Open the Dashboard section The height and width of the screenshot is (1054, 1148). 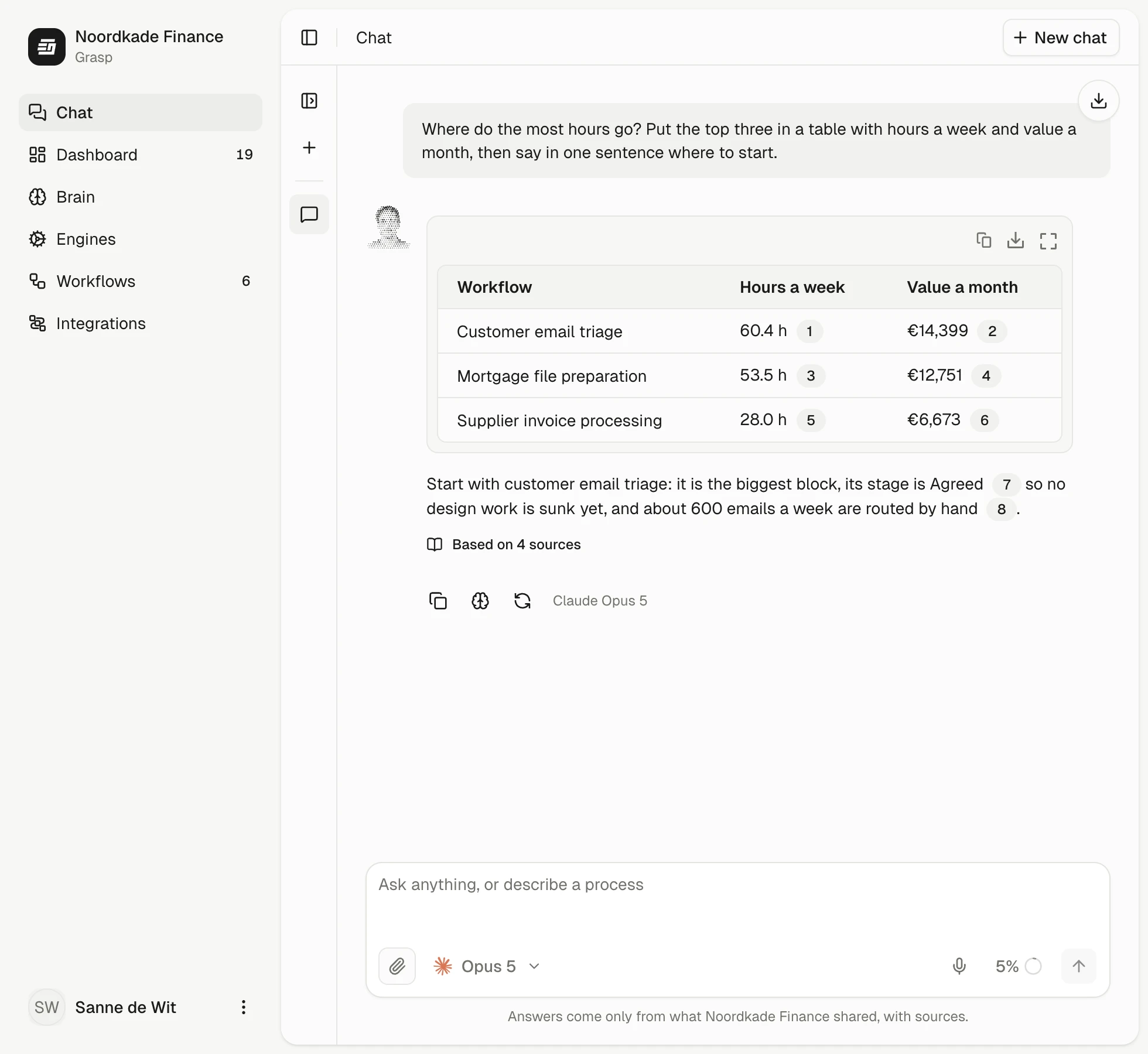pyautogui.click(x=141, y=155)
